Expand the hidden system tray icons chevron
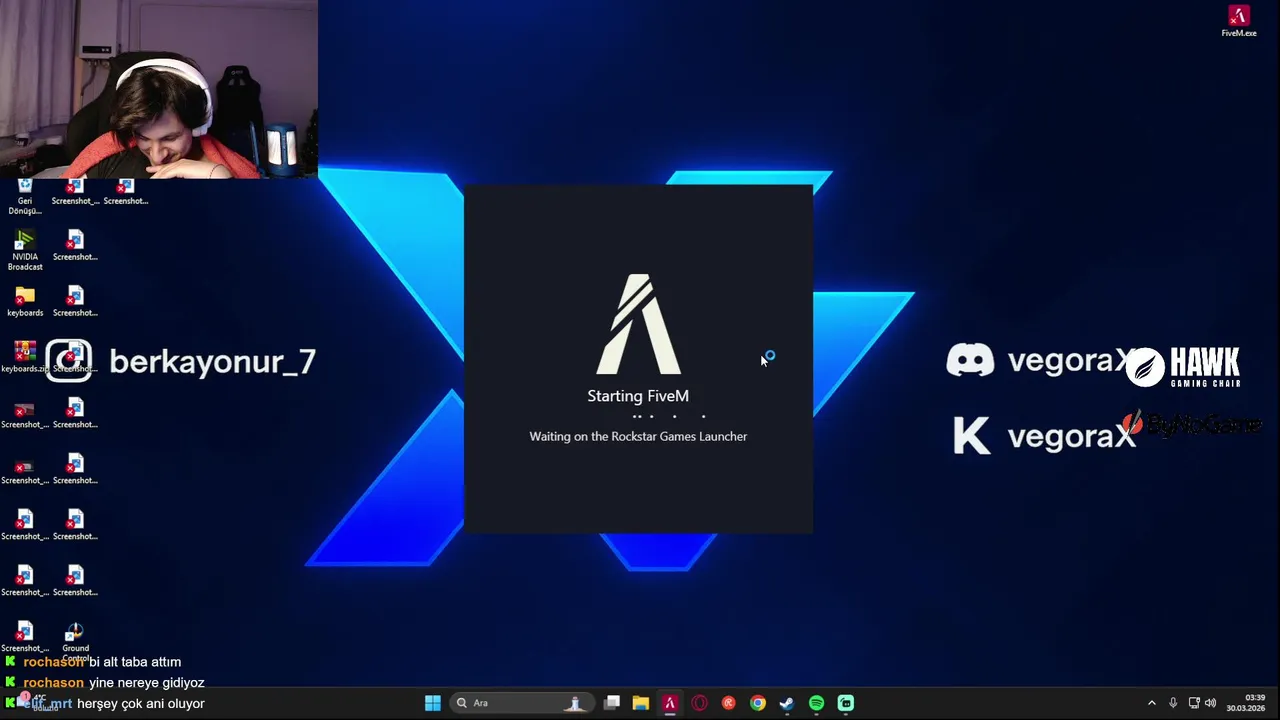 [x=1151, y=703]
